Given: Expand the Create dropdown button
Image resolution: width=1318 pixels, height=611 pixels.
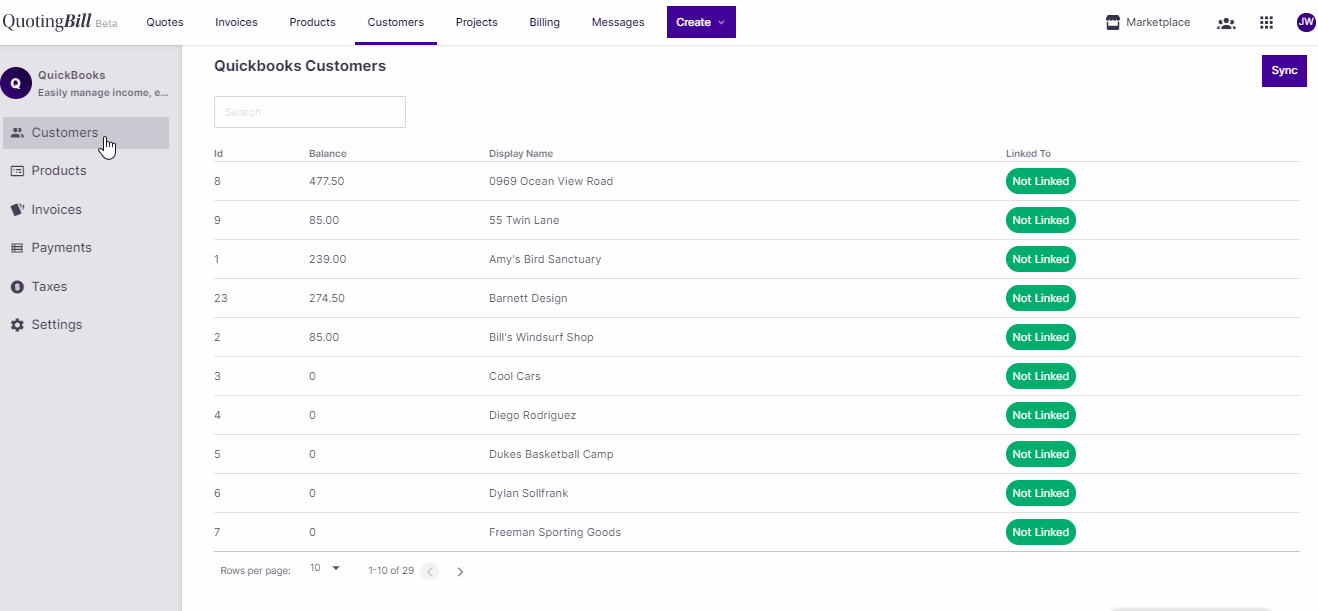Looking at the screenshot, I should [701, 22].
